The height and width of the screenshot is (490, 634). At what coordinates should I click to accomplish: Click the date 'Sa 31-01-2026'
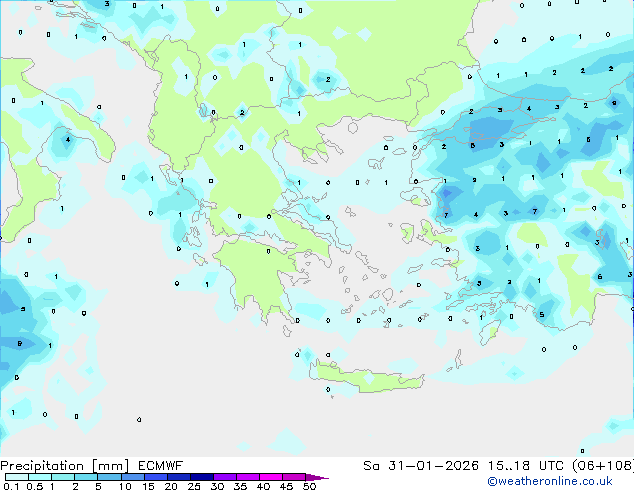421,466
